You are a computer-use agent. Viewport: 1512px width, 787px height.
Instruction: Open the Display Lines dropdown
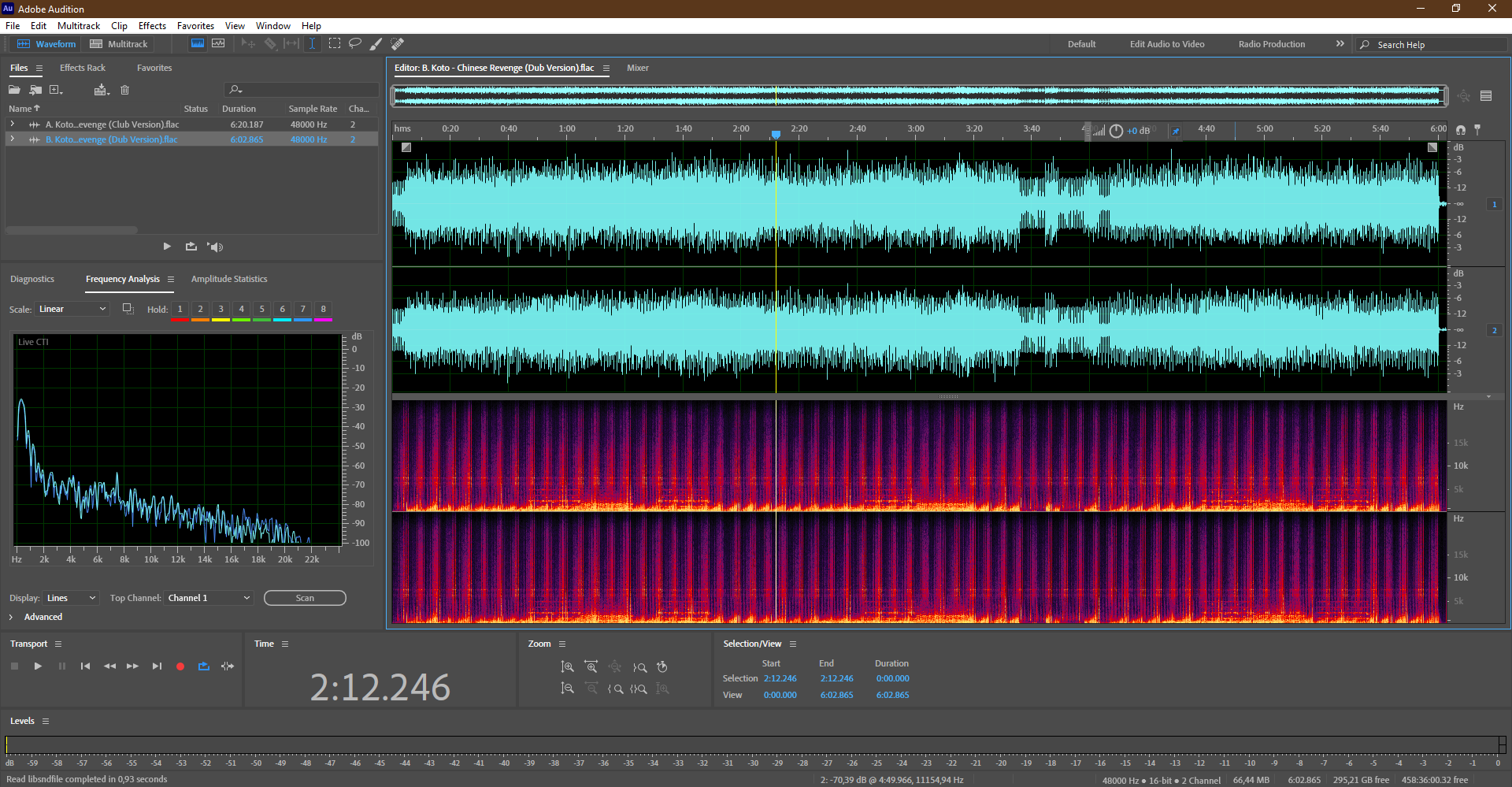pos(71,599)
